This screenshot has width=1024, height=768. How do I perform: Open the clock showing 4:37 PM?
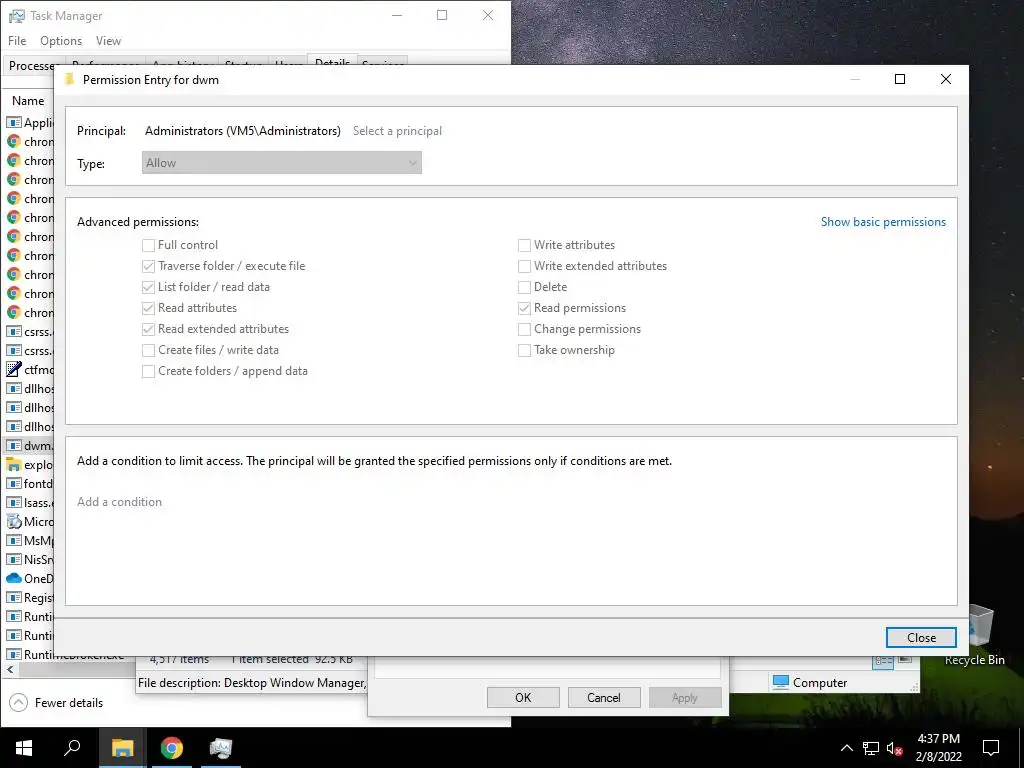pyautogui.click(x=938, y=748)
